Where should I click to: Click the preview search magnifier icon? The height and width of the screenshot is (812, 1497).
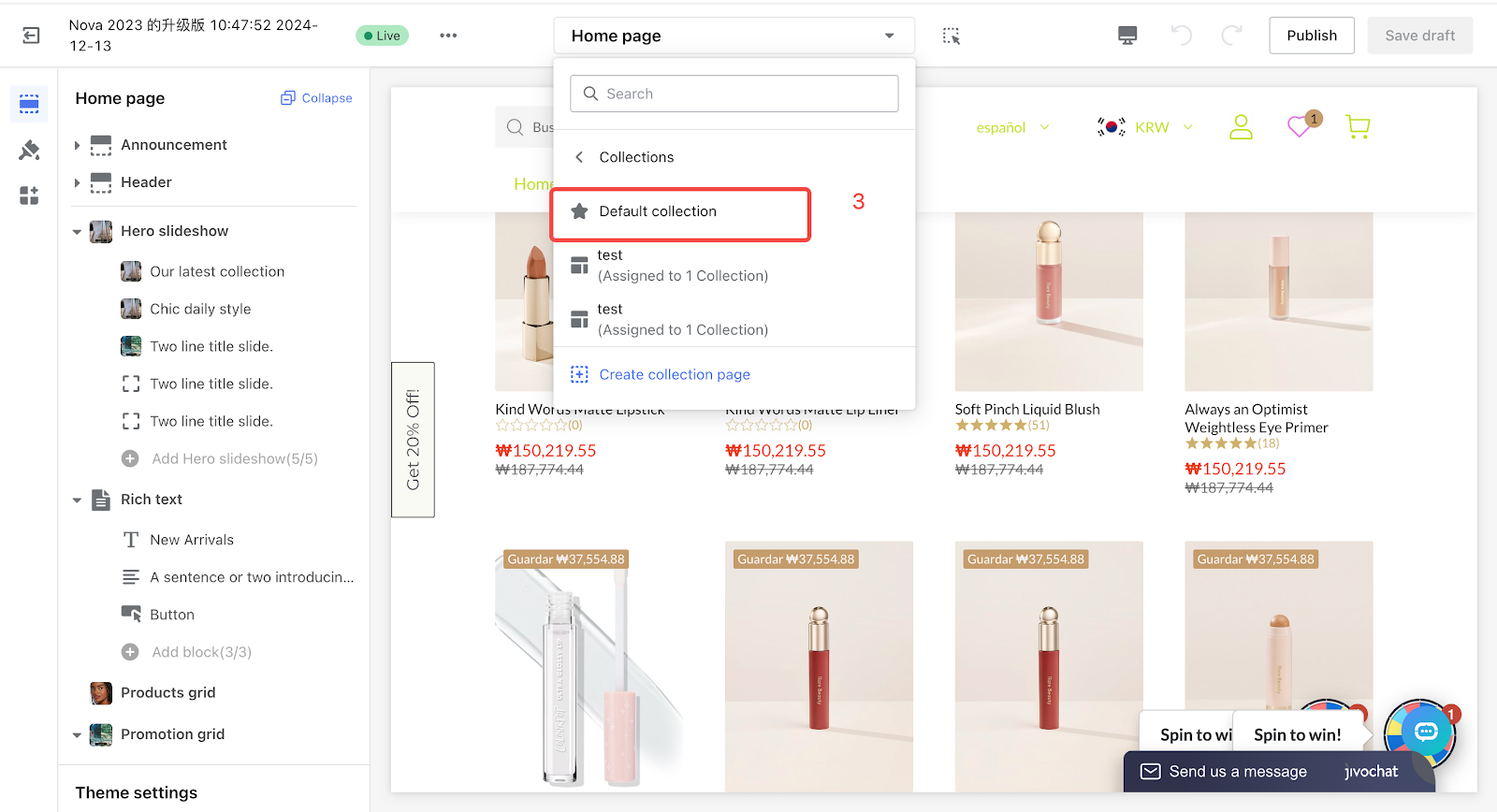(x=515, y=127)
